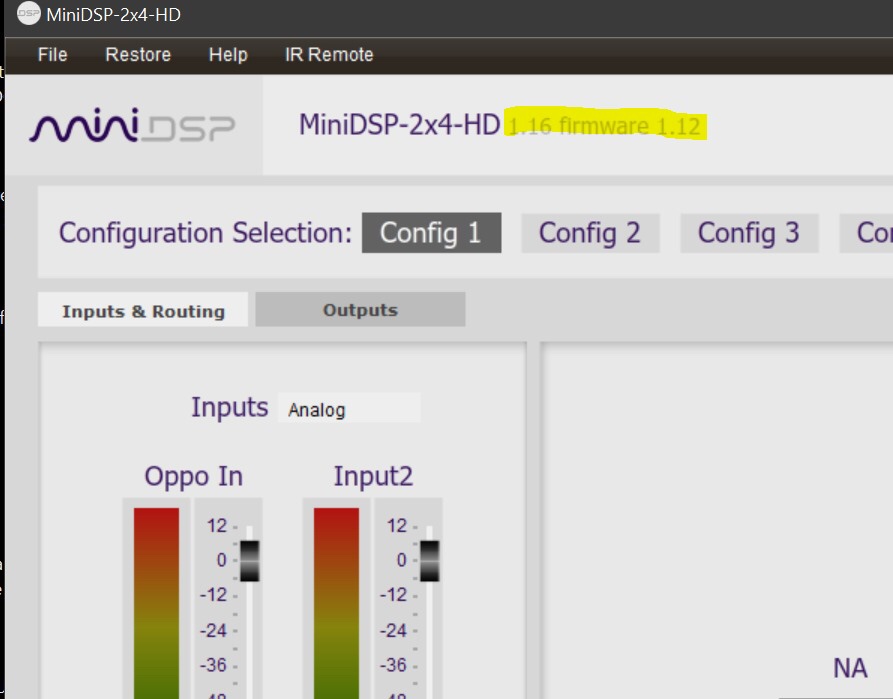Open the File menu
The image size is (893, 699).
pyautogui.click(x=52, y=55)
